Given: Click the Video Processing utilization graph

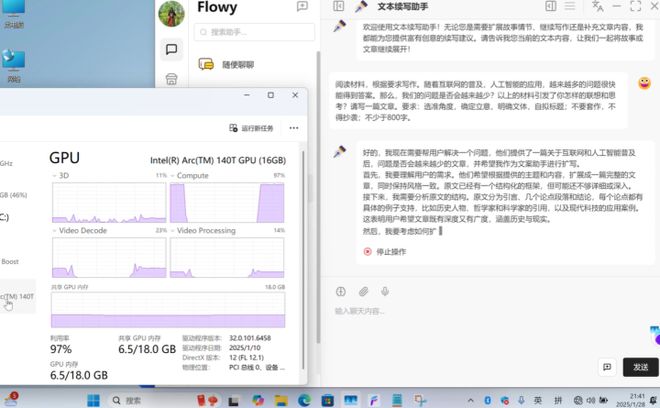Looking at the screenshot, I should tap(227, 257).
